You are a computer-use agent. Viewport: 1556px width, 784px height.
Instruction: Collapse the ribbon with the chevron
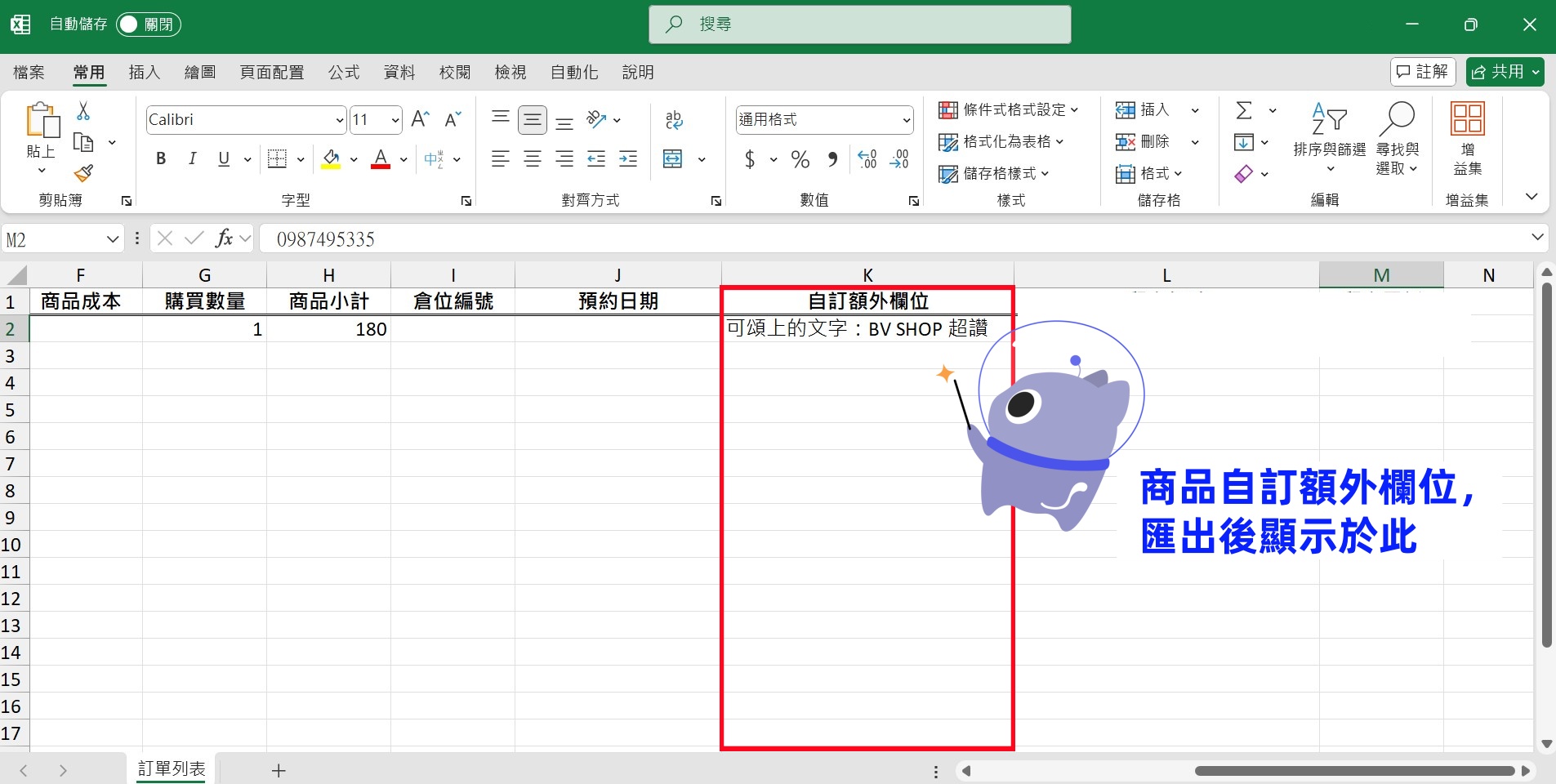[x=1531, y=197]
